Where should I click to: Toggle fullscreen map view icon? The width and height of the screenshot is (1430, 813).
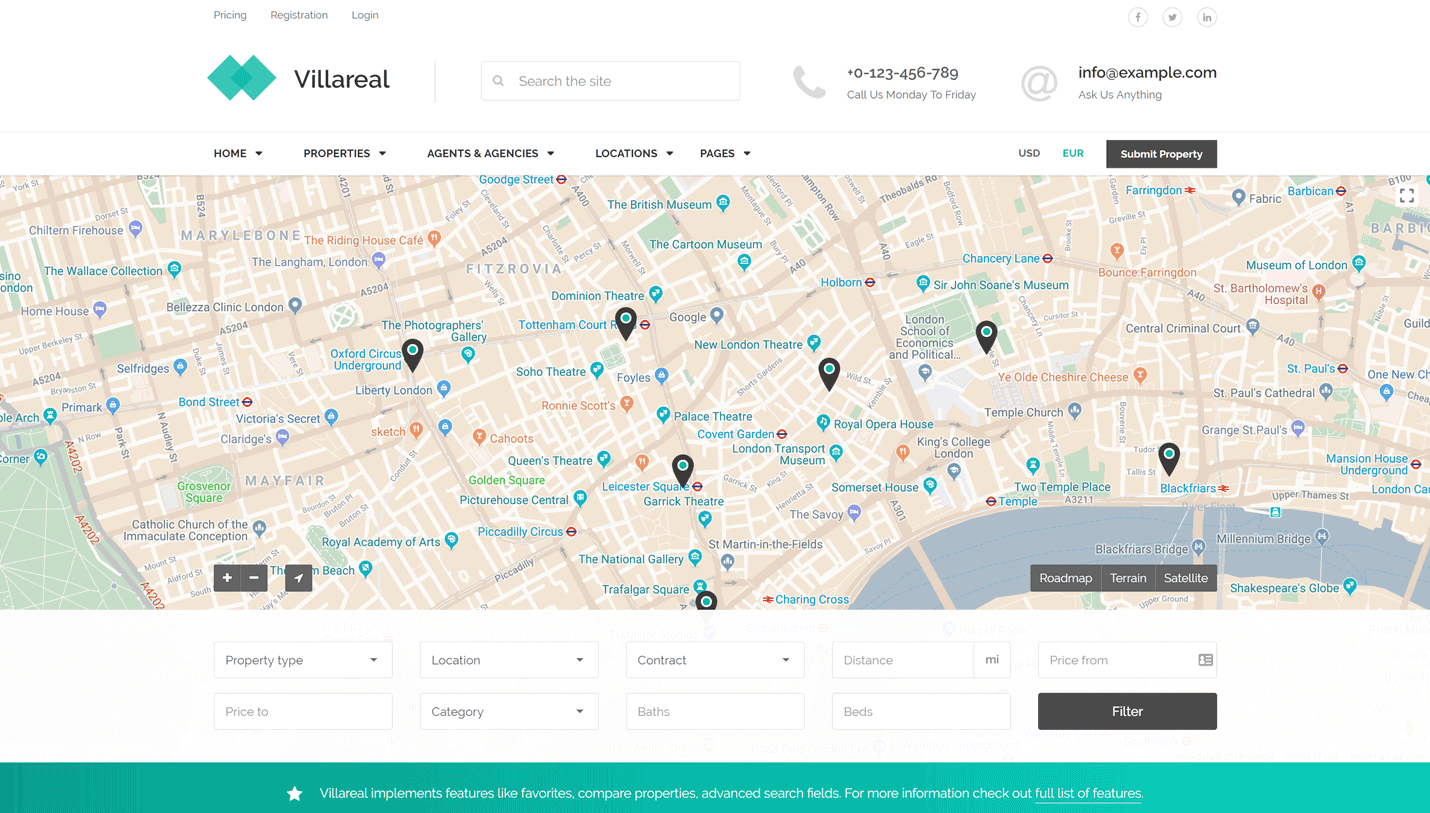[x=1406, y=196]
